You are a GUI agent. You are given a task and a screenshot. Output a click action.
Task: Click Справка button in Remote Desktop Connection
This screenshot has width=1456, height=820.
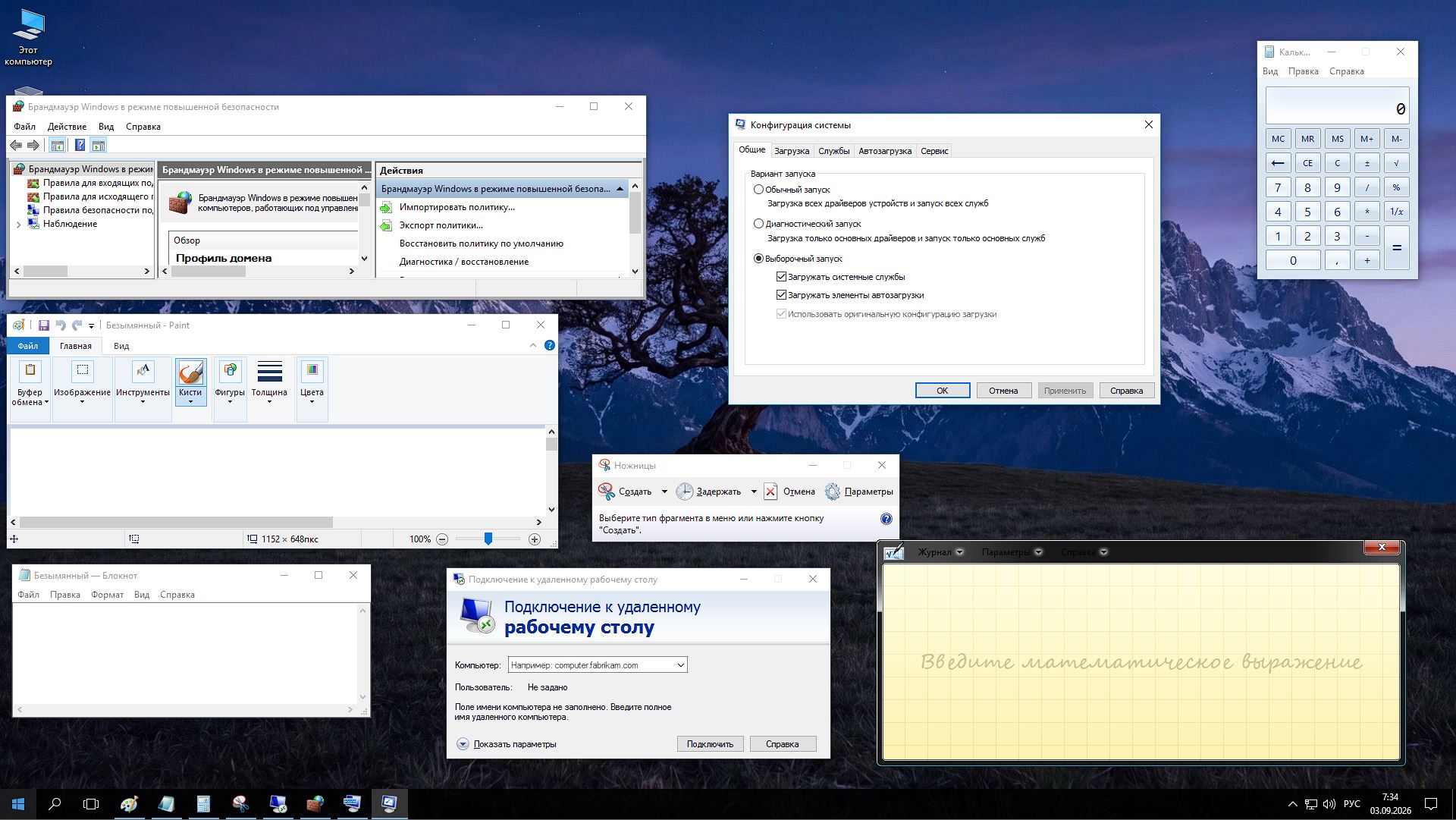[x=783, y=744]
